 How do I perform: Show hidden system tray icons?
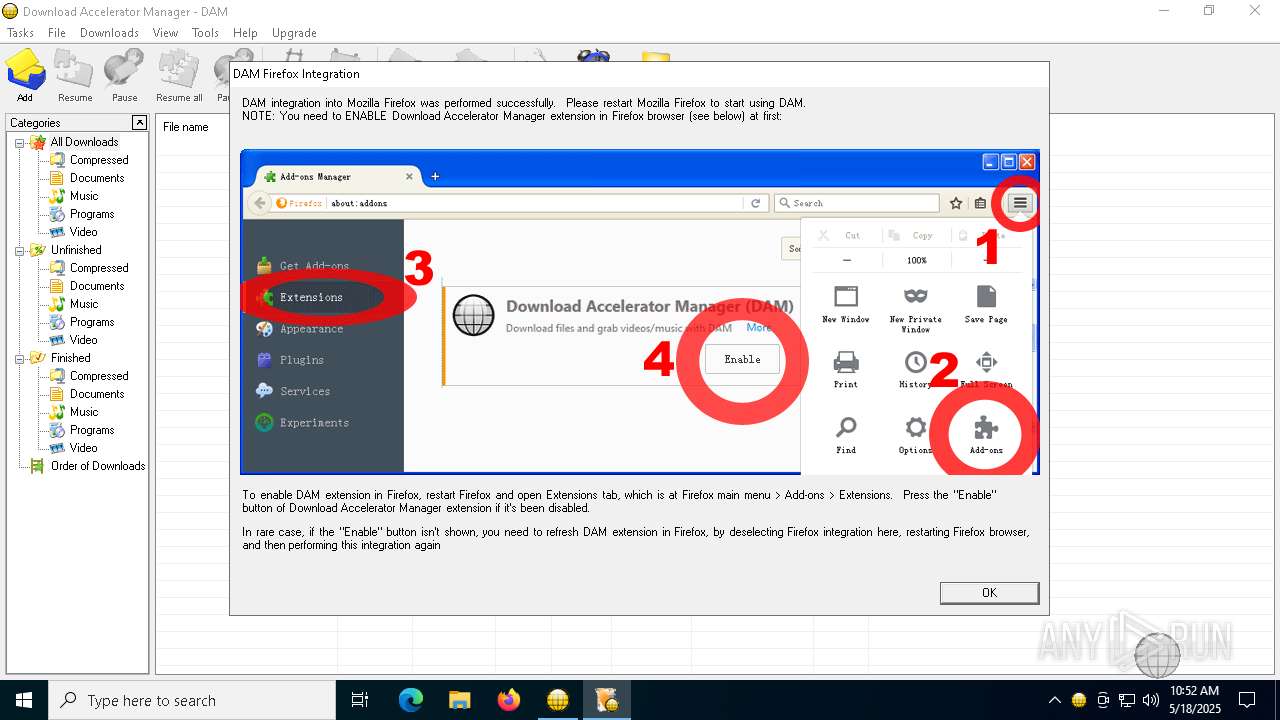[1054, 700]
